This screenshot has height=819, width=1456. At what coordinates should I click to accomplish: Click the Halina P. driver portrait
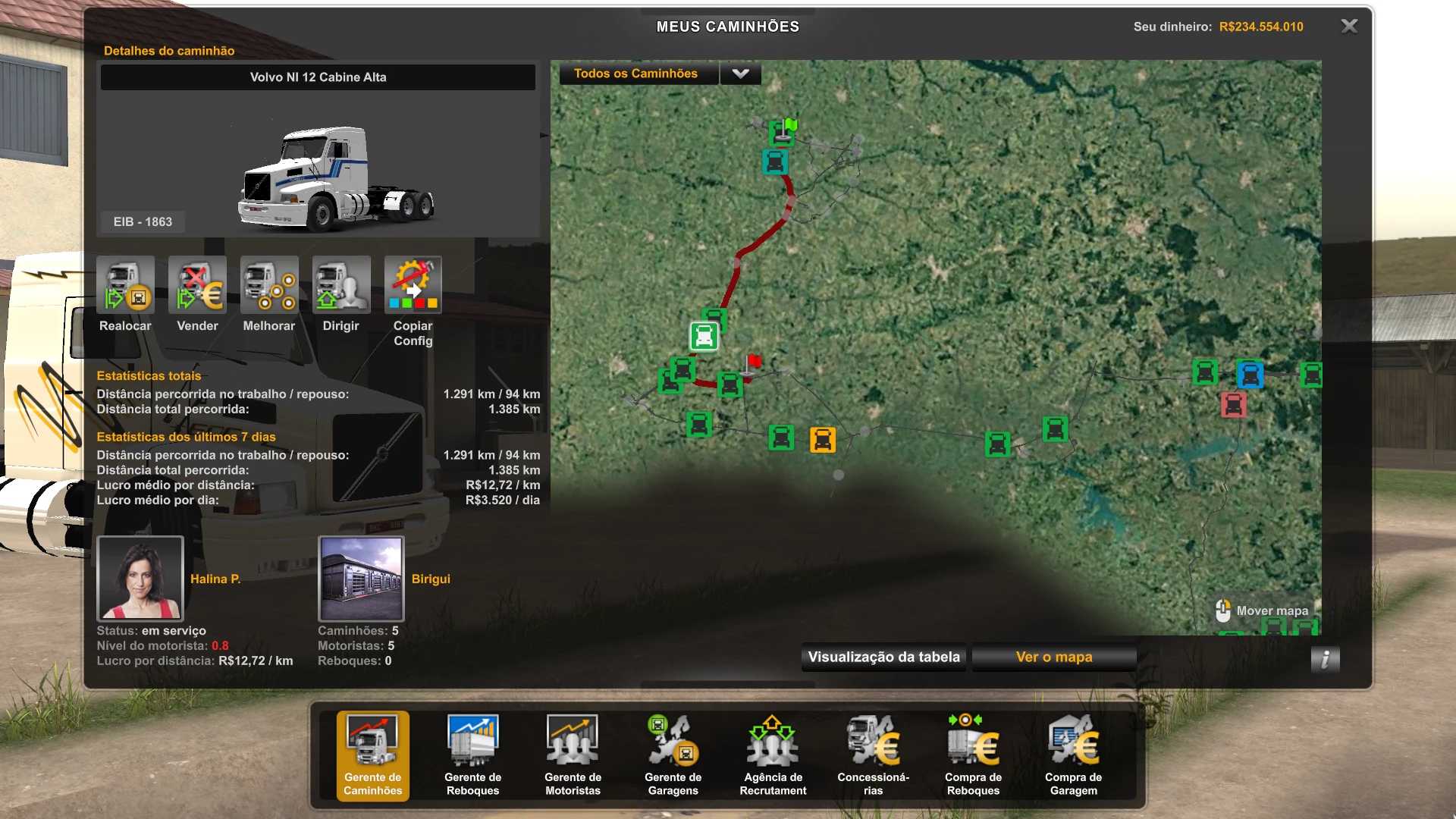[x=140, y=578]
